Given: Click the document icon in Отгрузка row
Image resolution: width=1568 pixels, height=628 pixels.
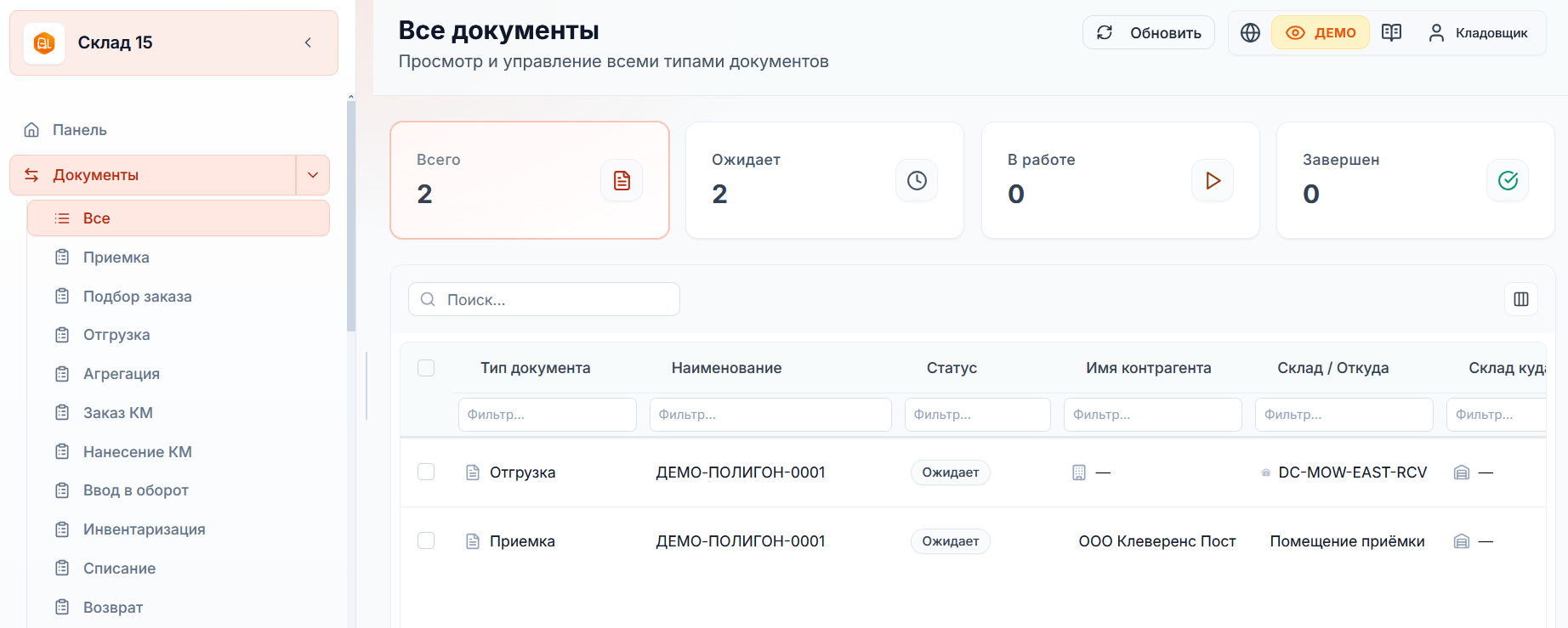Looking at the screenshot, I should pyautogui.click(x=473, y=472).
